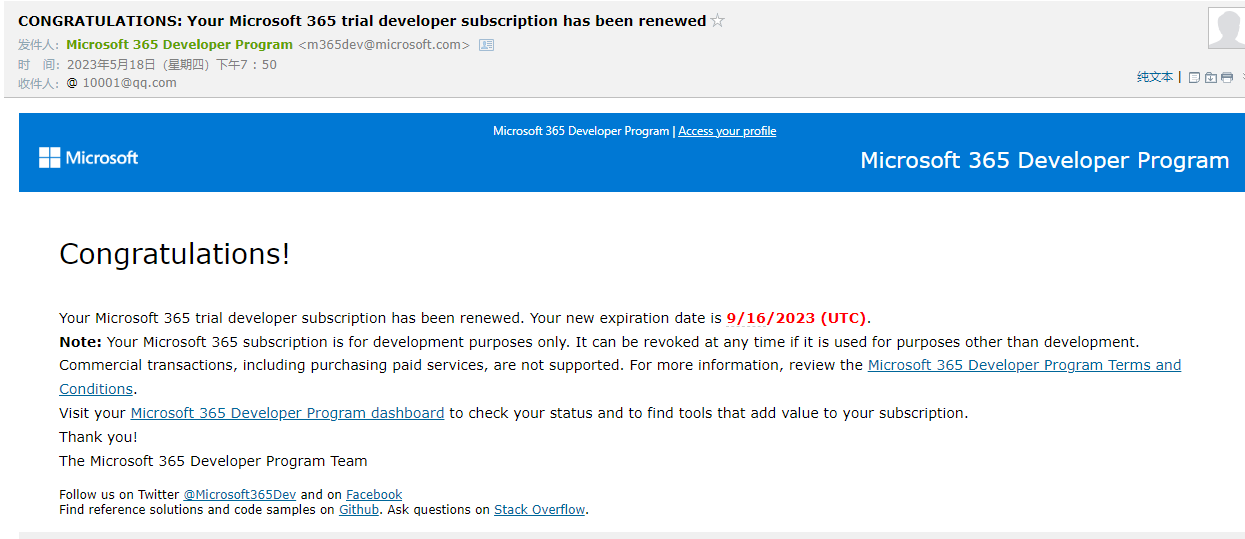Open the Microsoft 365 Developer Program dashboard link
Viewport: 1245px width, 539px height.
287,413
